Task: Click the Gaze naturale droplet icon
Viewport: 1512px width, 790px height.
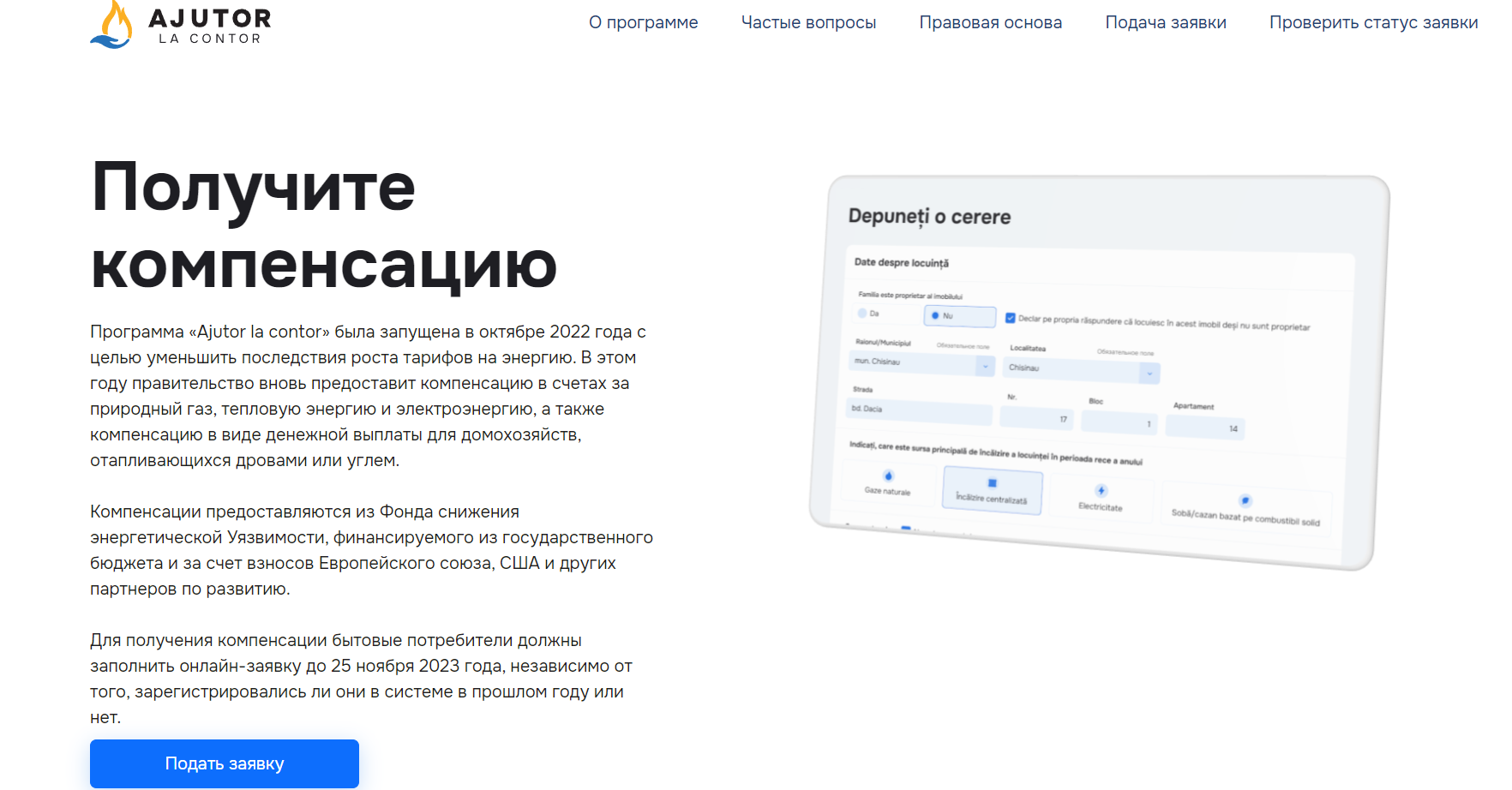Action: (888, 476)
